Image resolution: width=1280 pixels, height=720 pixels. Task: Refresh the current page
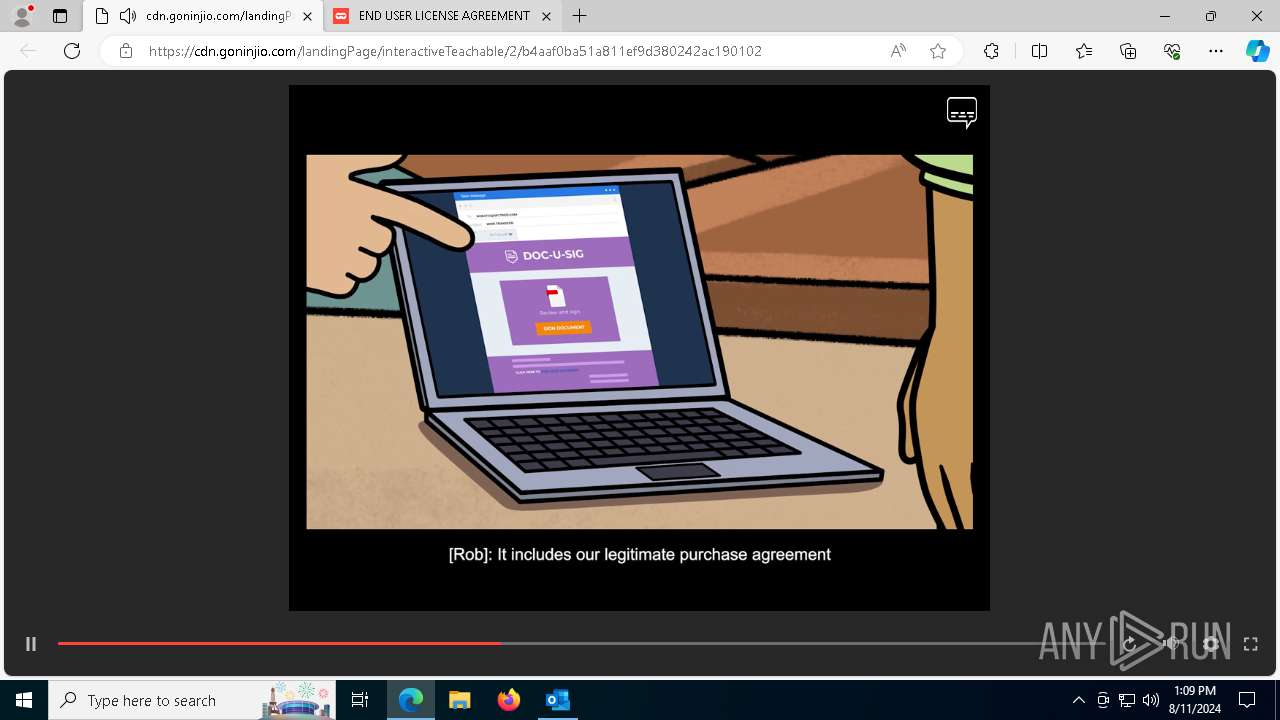pos(72,51)
